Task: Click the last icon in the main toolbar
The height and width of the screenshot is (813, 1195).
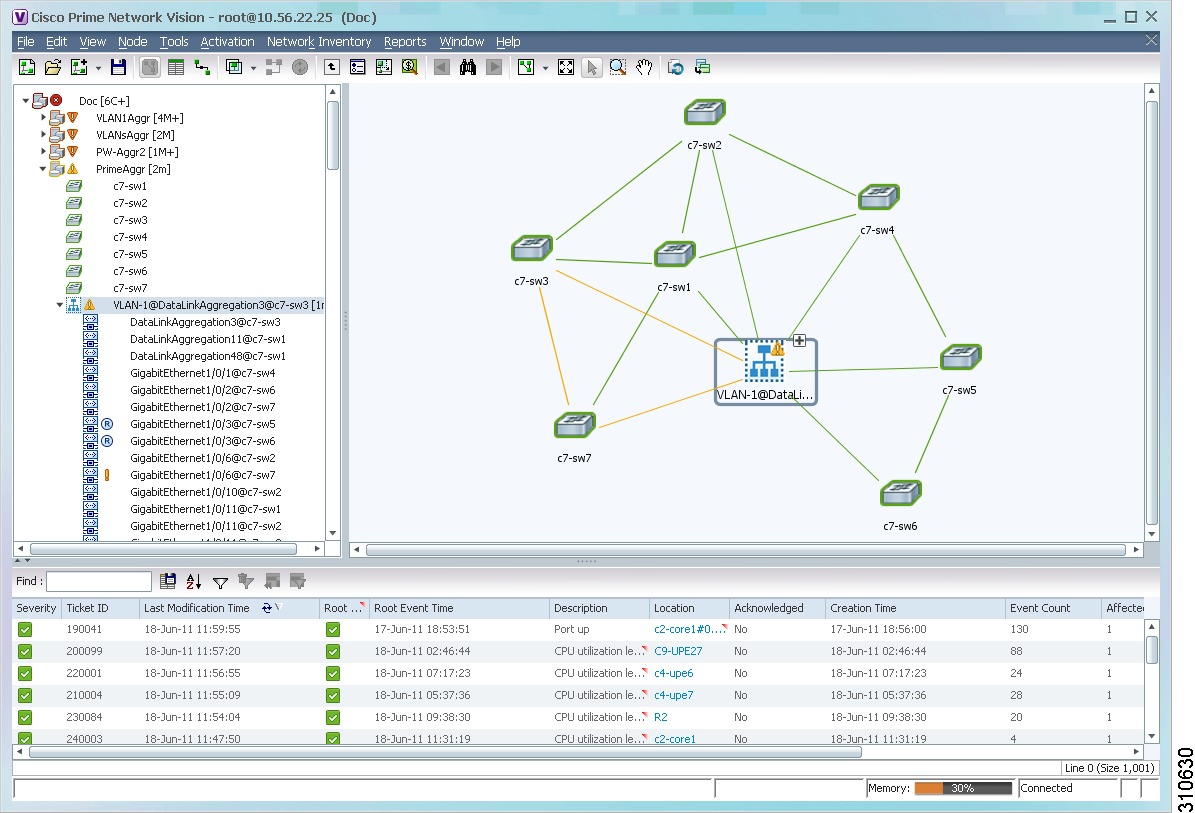Action: point(702,68)
